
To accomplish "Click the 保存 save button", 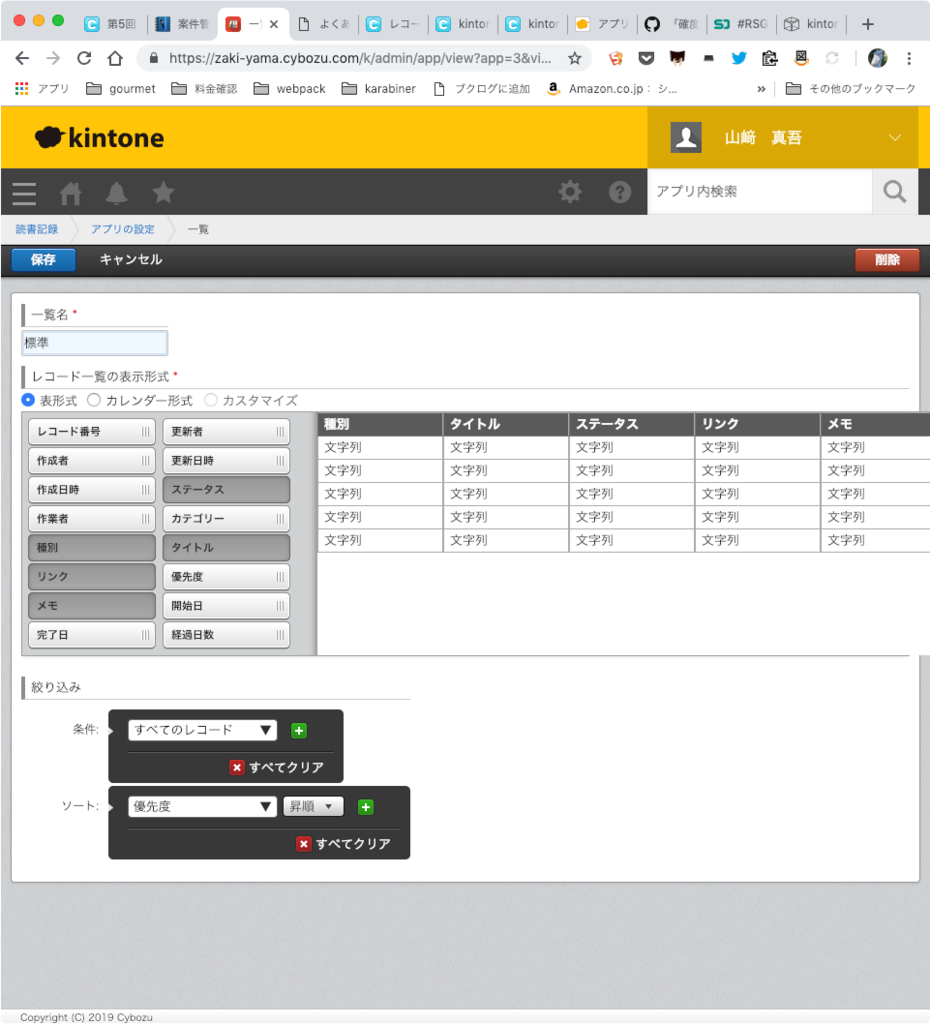I will click(43, 260).
